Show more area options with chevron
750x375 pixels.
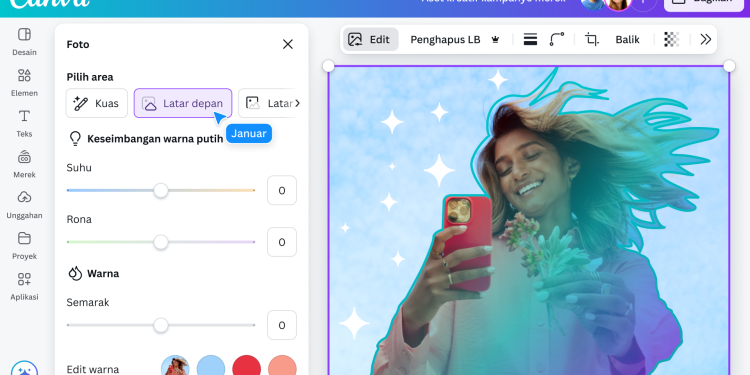click(298, 103)
